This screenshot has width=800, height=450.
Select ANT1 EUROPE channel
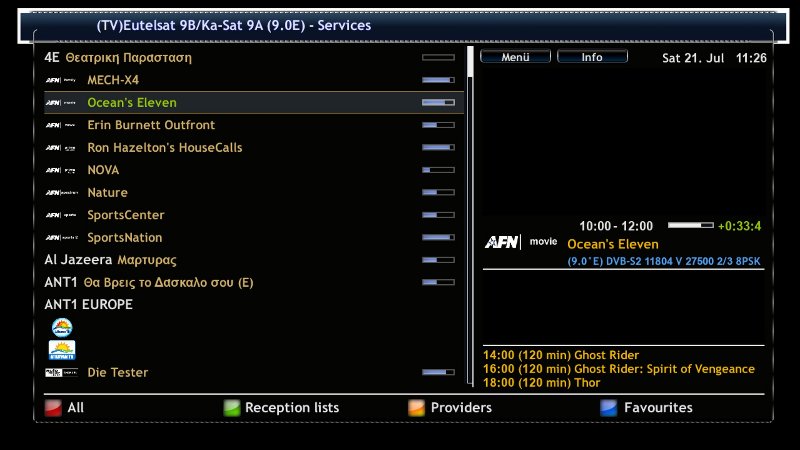[254, 305]
